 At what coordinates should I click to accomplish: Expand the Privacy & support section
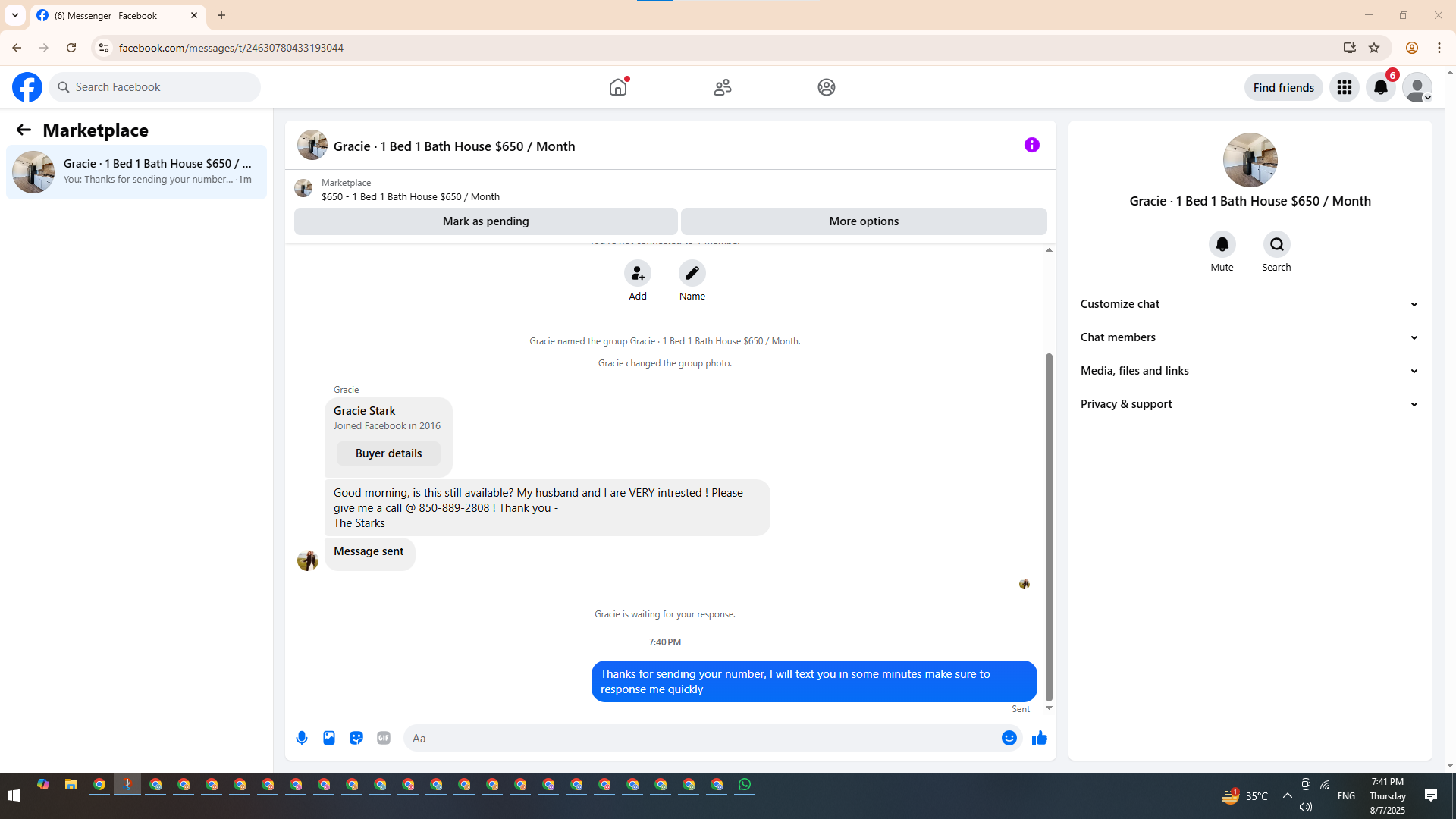1250,404
